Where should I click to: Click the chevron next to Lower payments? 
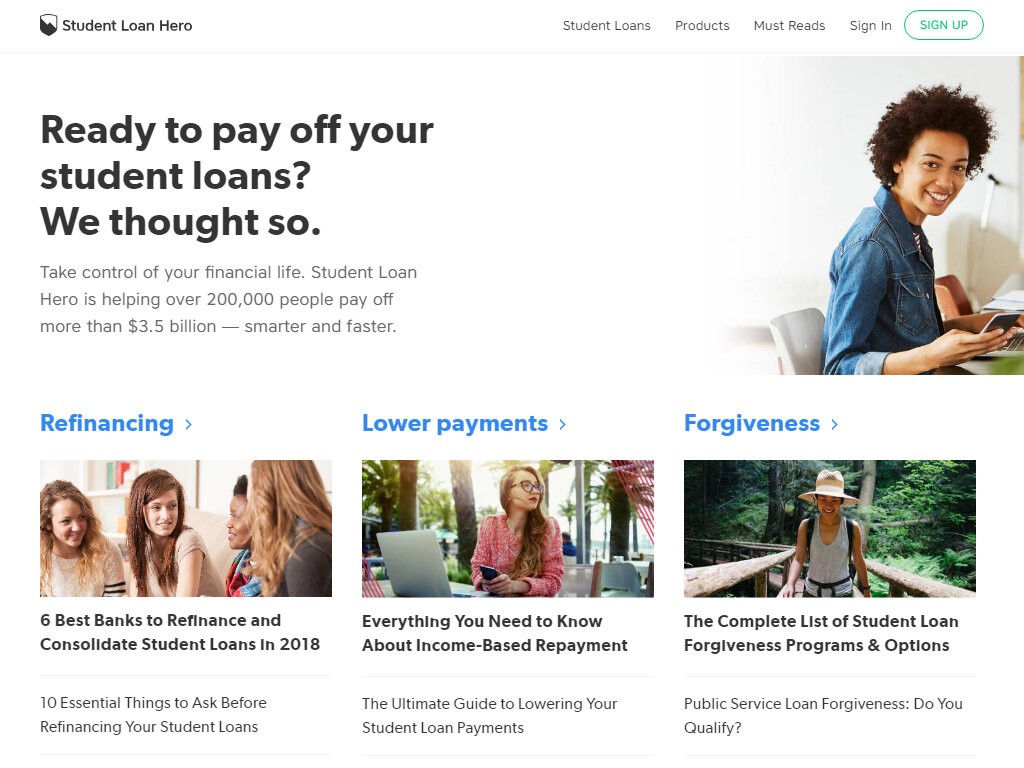(x=563, y=424)
